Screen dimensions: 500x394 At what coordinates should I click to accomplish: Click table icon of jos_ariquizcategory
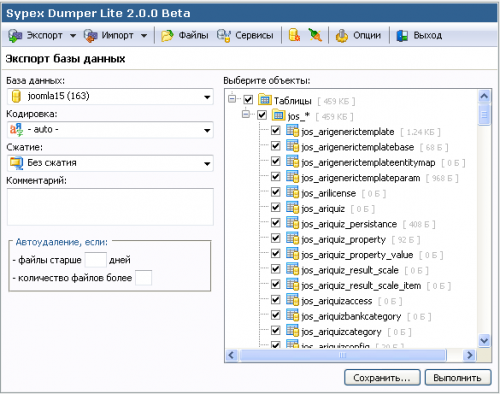click(292, 330)
